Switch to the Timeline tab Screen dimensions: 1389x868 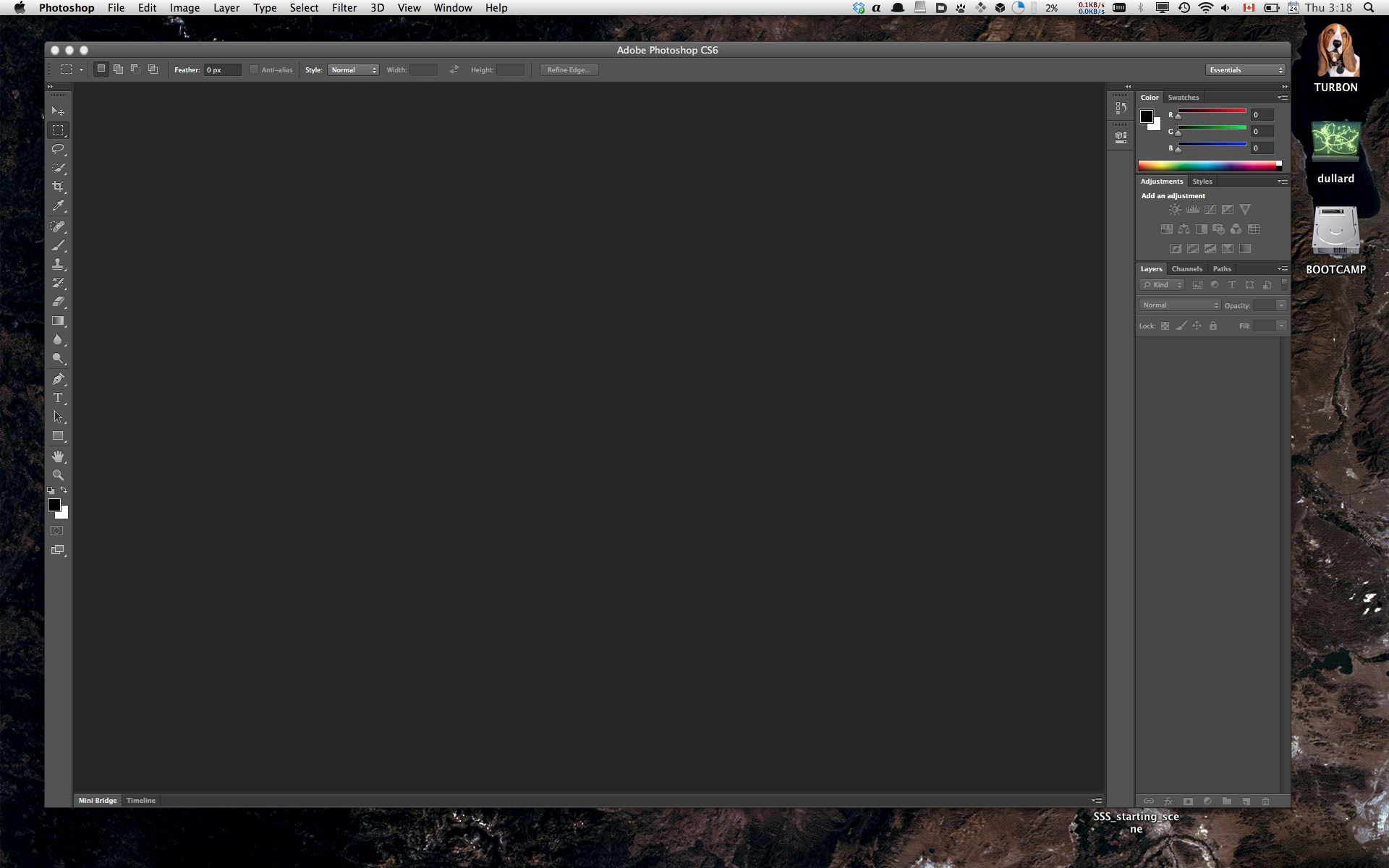tap(140, 800)
